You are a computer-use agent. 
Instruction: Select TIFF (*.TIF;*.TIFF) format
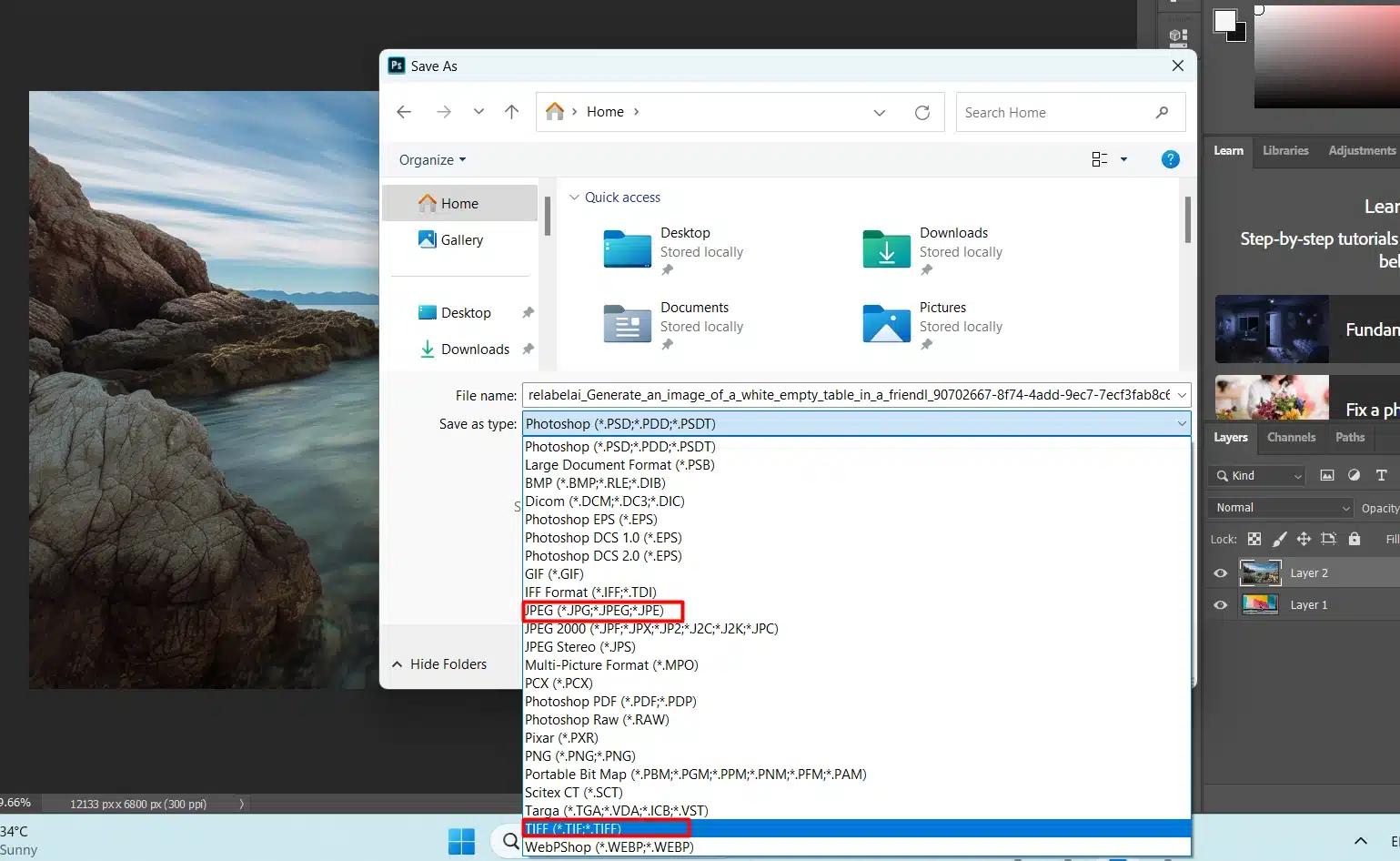[856, 829]
